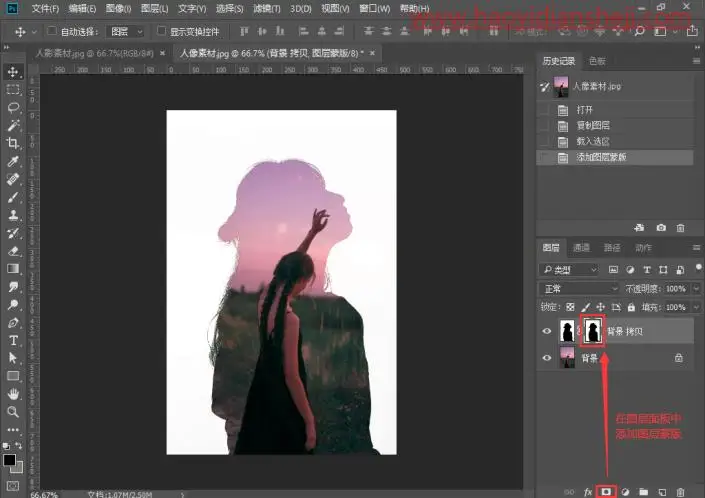Toggle layer filtering switch at filter row end
The width and height of the screenshot is (705, 498).
pos(698,267)
